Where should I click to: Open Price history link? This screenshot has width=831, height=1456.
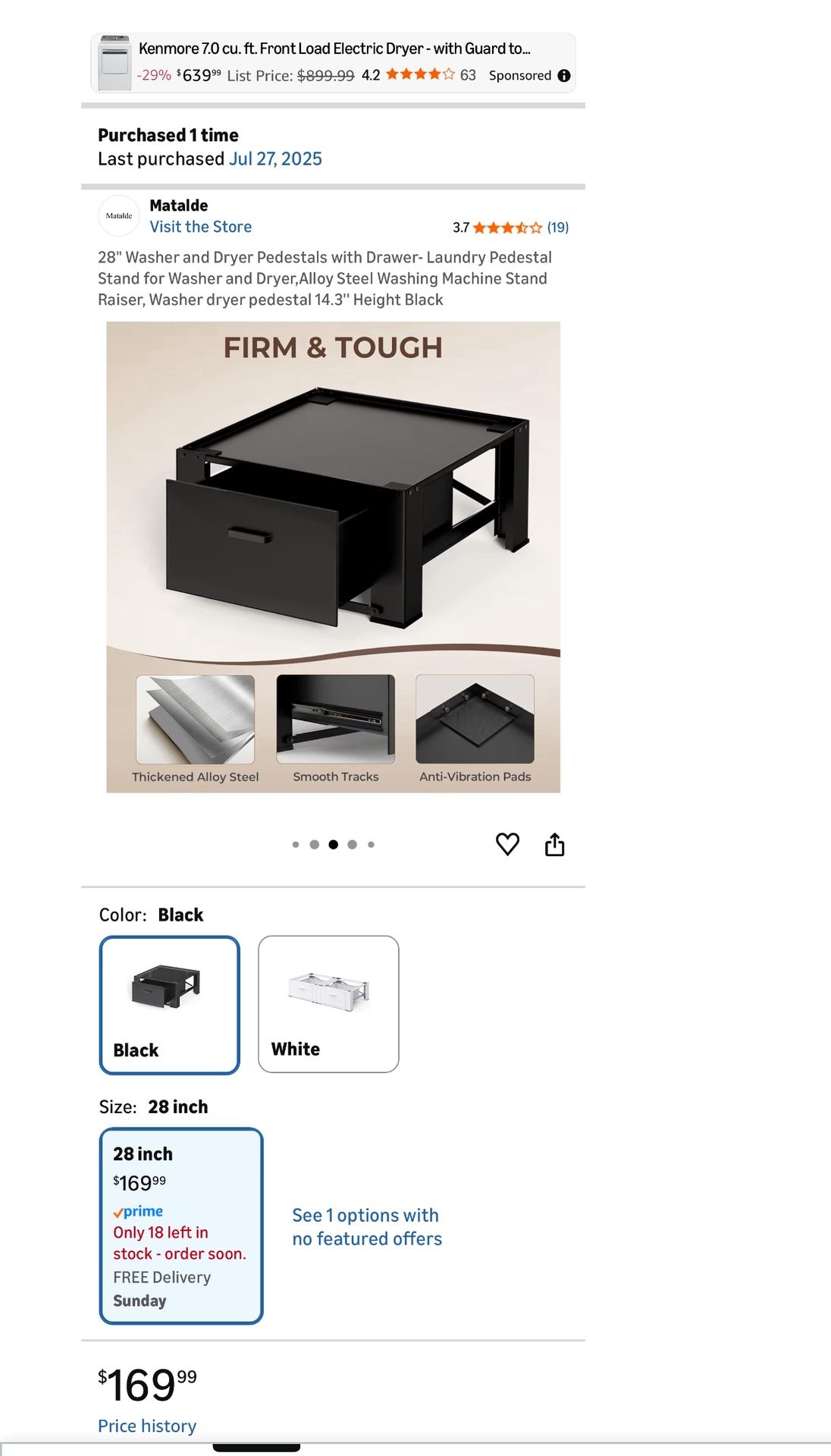[147, 1426]
